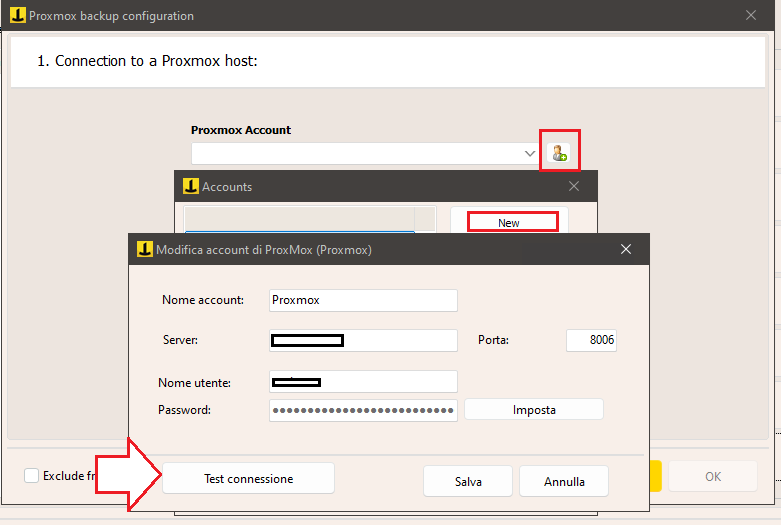Click Annulla to cancel editing

pyautogui.click(x=564, y=481)
